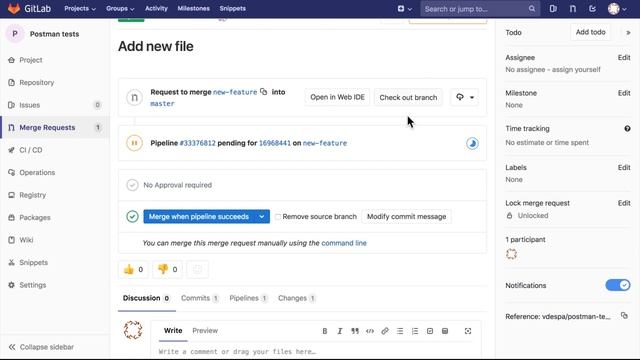Open the GitLab logo home link

29,9
